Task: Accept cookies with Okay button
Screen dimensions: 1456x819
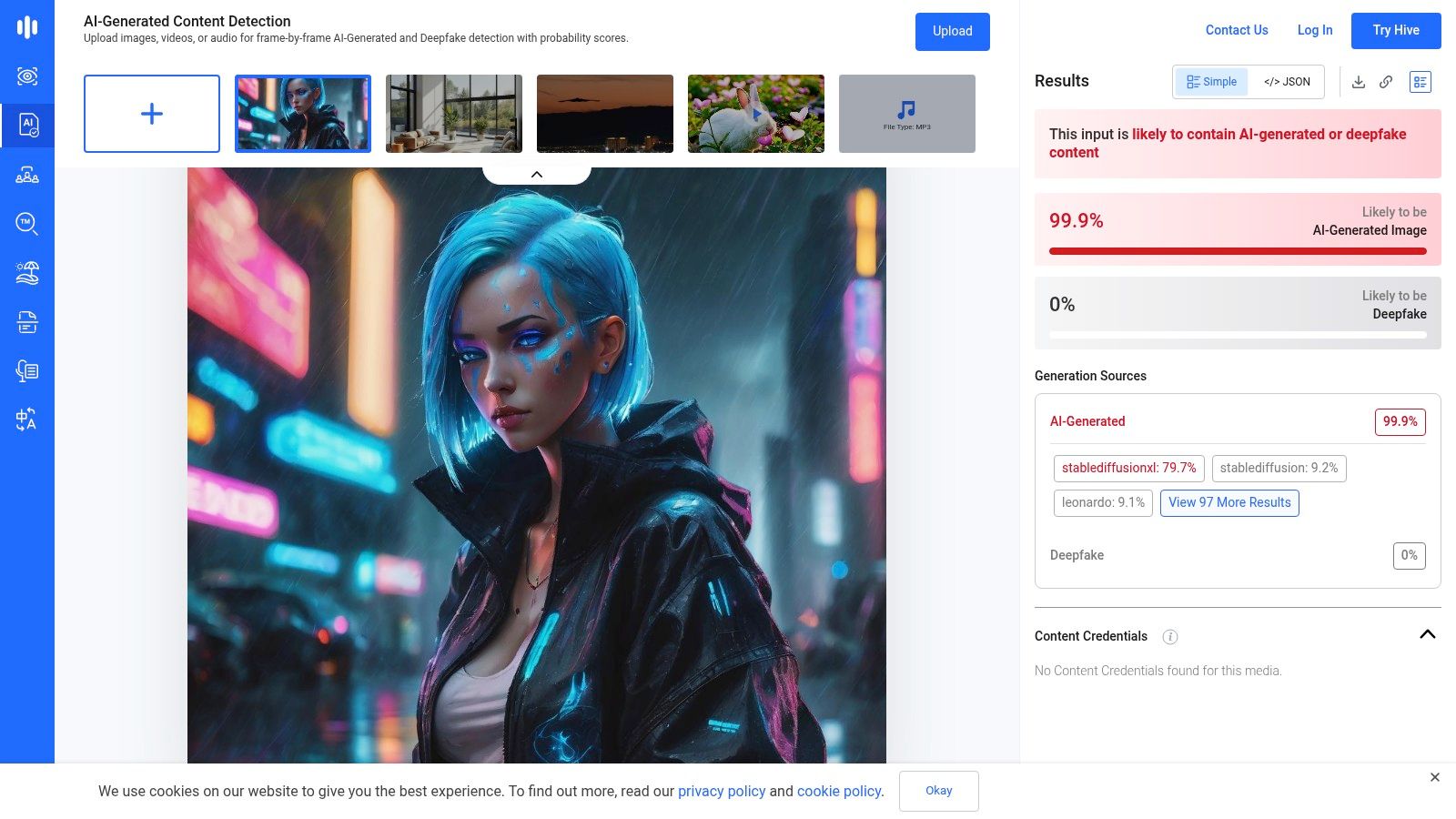Action: tap(939, 791)
